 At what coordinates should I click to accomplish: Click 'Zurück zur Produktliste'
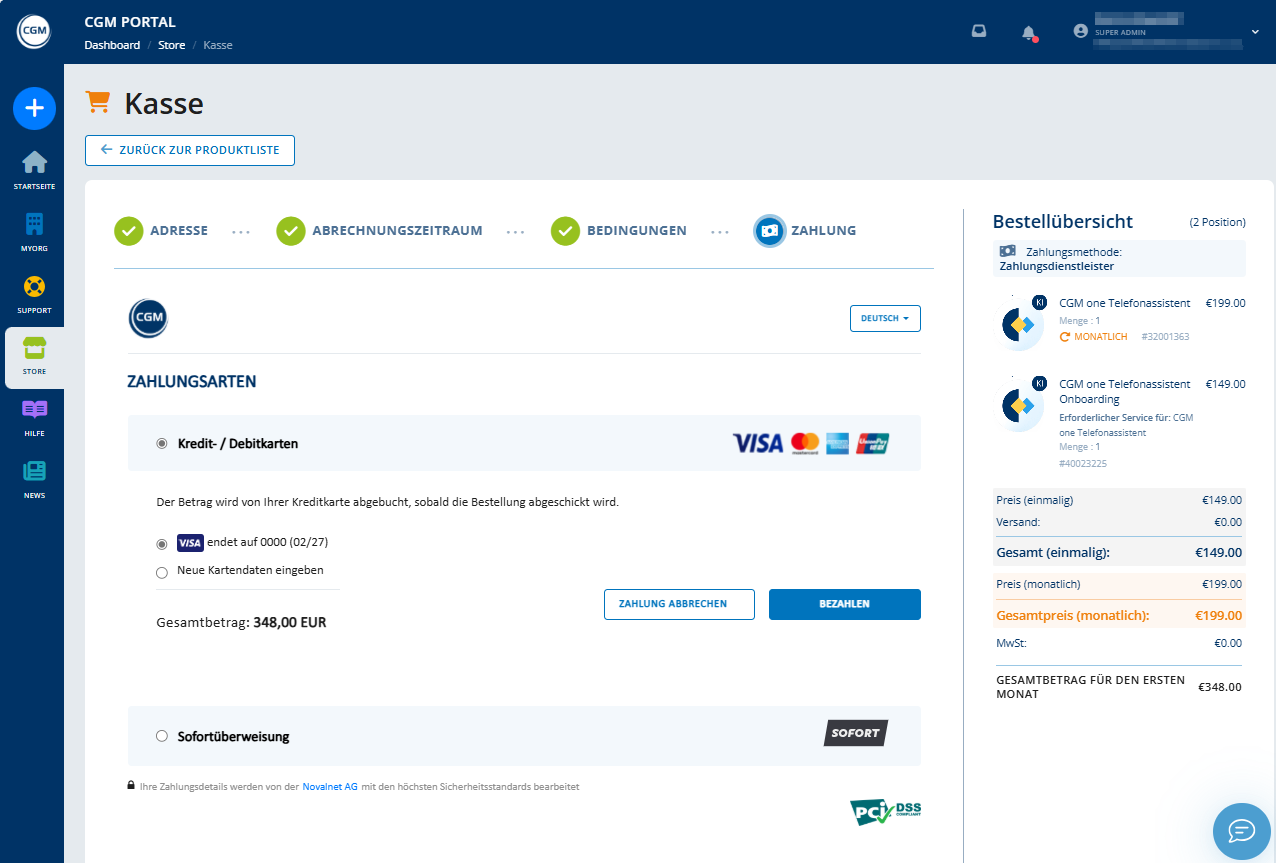pyautogui.click(x=189, y=150)
